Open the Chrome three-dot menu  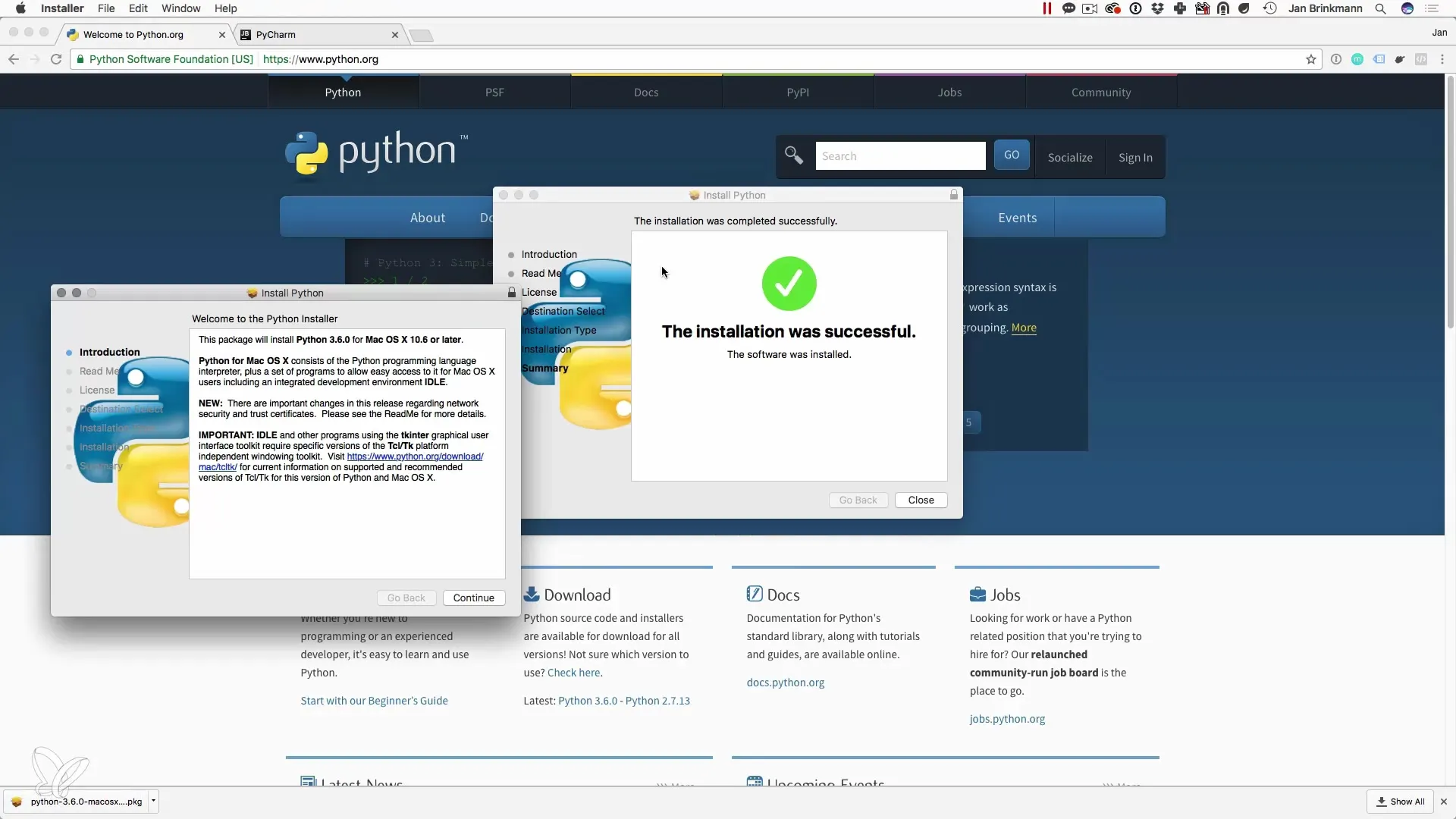1442,59
